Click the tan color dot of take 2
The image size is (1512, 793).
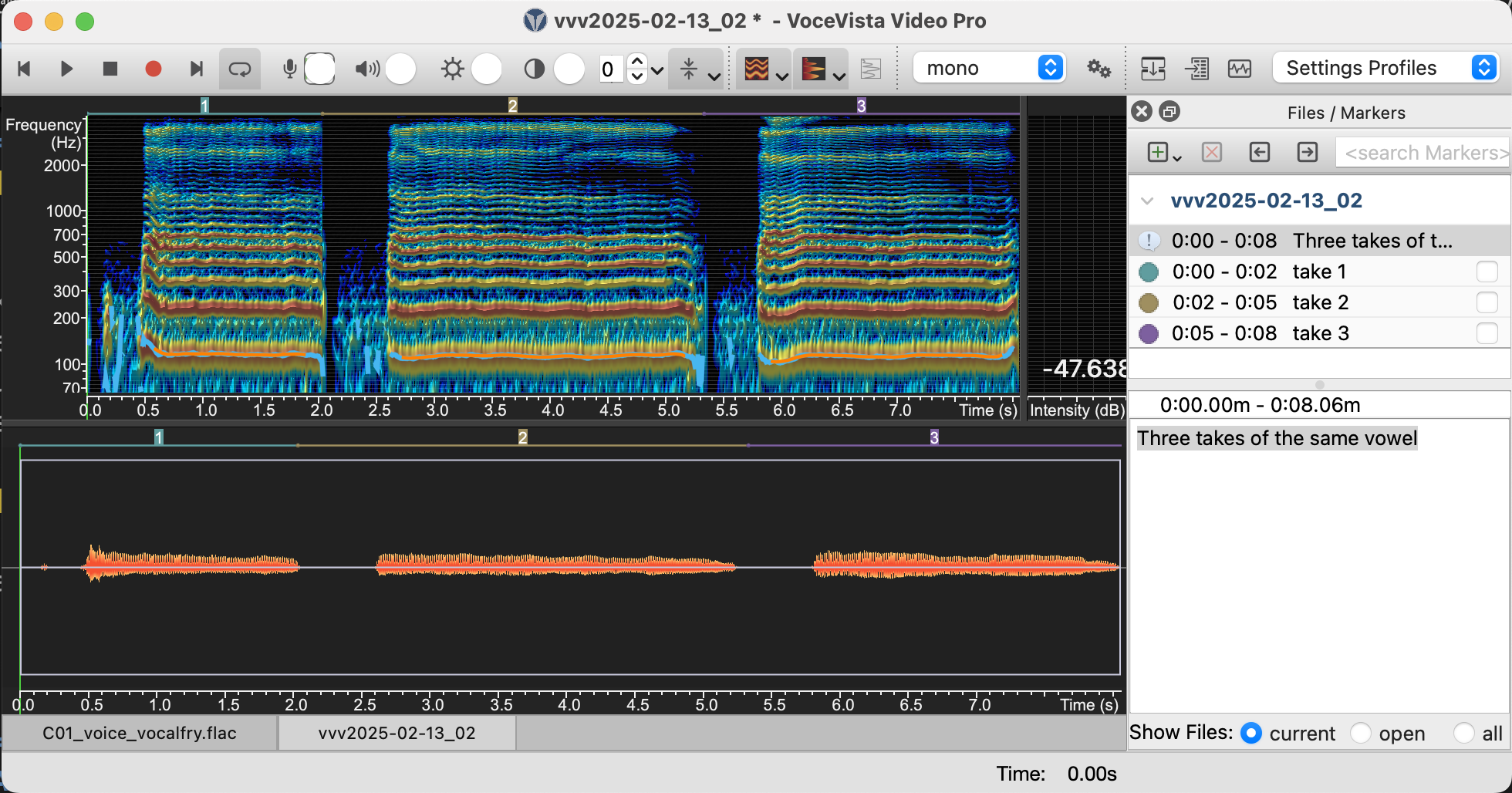point(1149,302)
